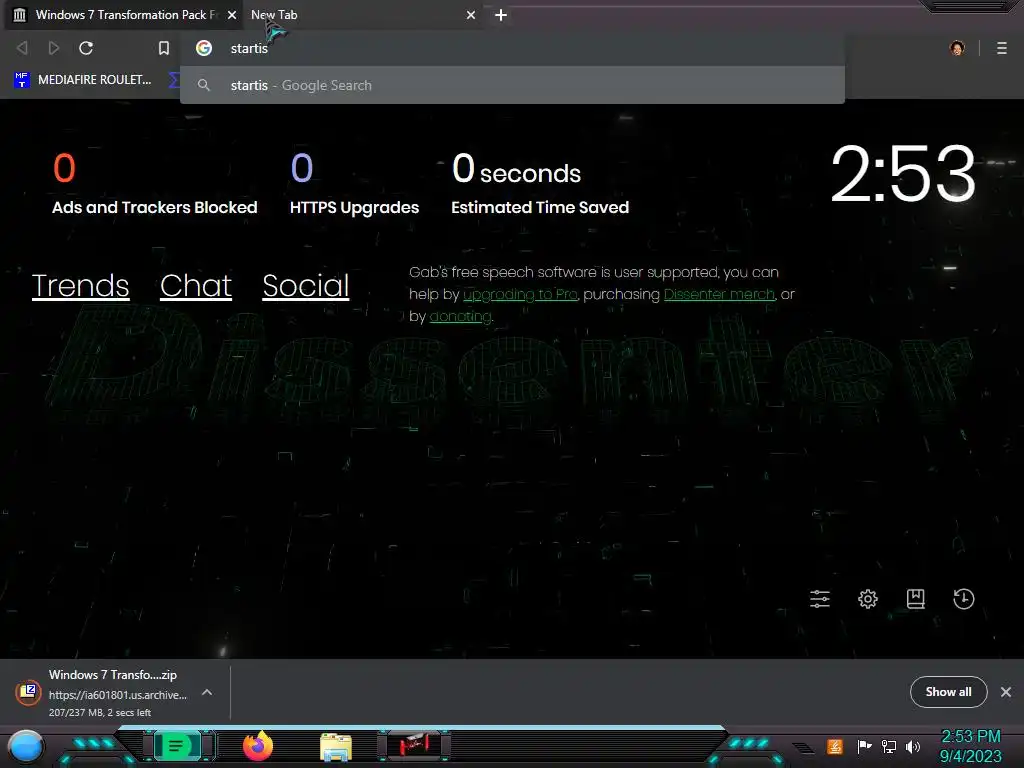Show all downloads
Image resolution: width=1024 pixels, height=768 pixels.
pyautogui.click(x=948, y=692)
